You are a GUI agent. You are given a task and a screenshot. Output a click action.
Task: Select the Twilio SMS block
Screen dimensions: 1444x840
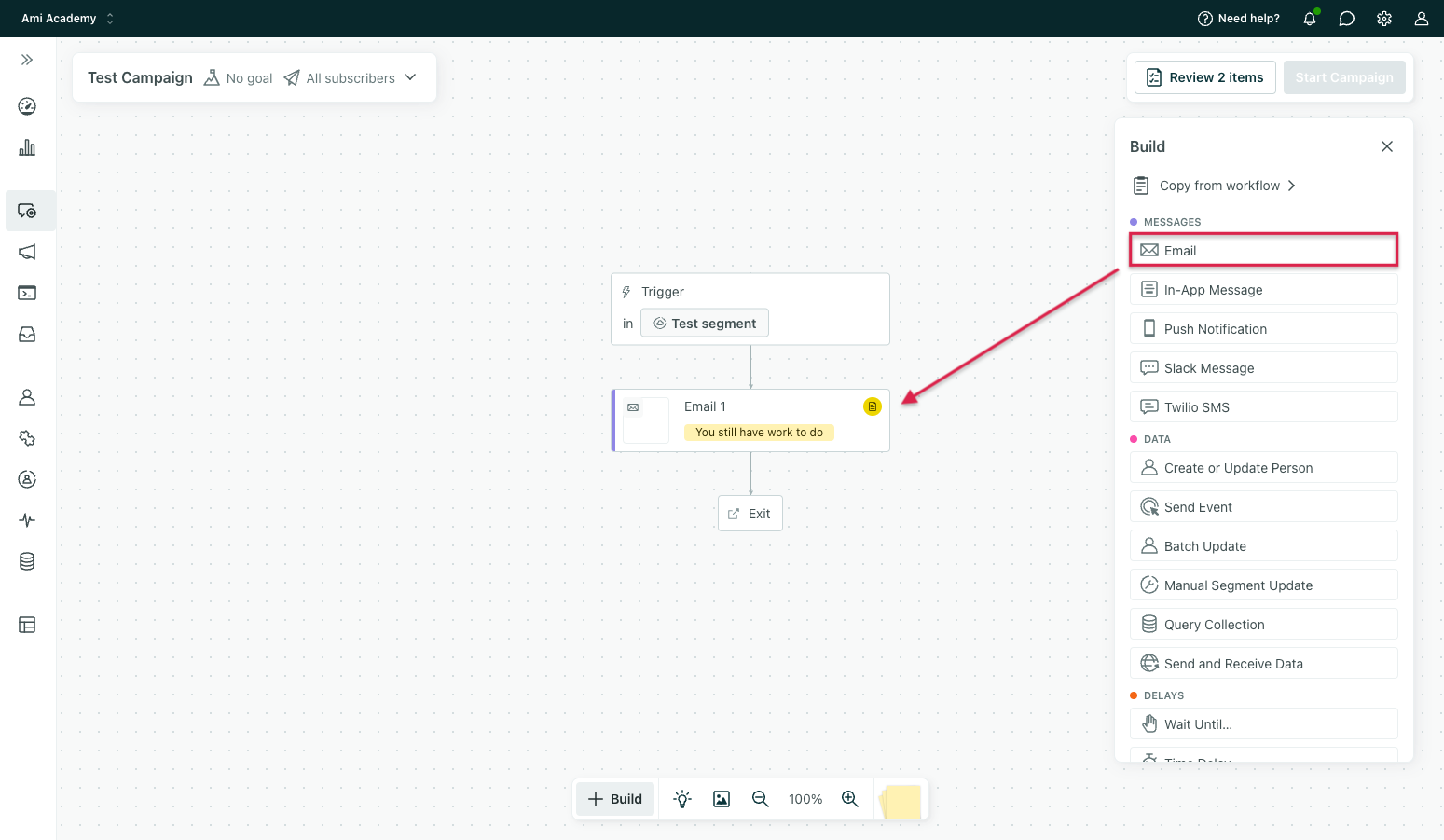tap(1264, 407)
